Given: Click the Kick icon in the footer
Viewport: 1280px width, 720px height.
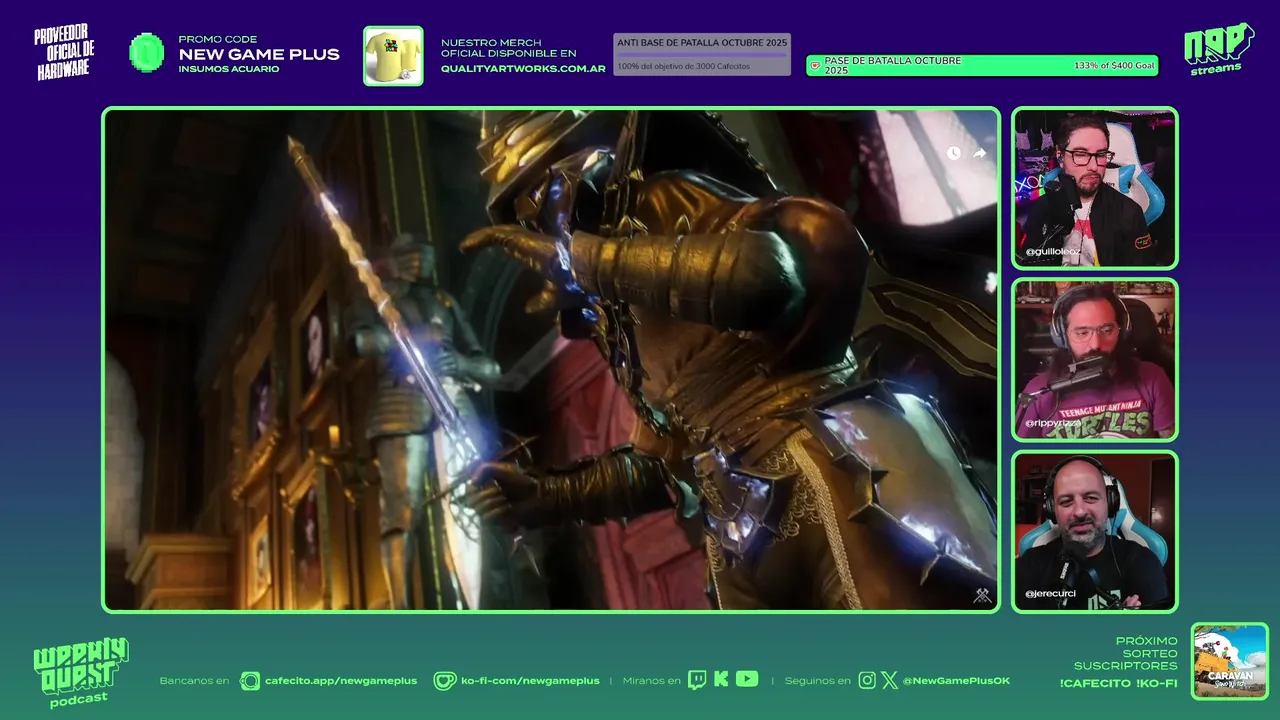Looking at the screenshot, I should pyautogui.click(x=721, y=680).
